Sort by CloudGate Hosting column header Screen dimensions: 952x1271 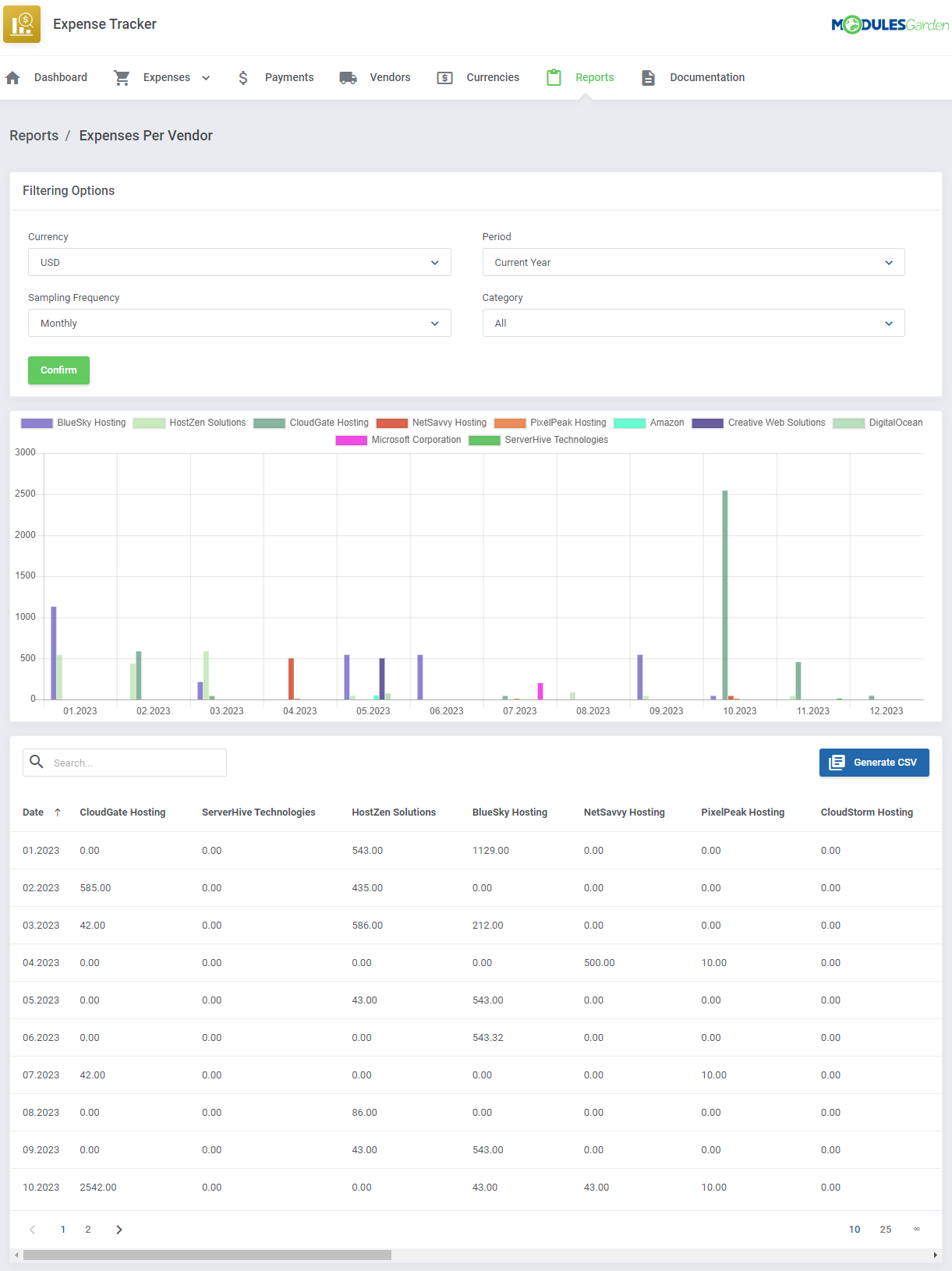point(122,813)
